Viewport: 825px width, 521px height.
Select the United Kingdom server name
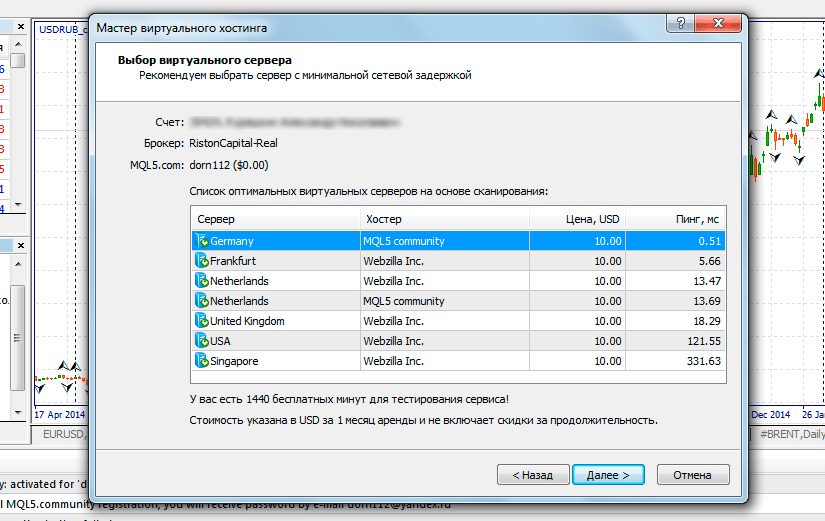[247, 321]
